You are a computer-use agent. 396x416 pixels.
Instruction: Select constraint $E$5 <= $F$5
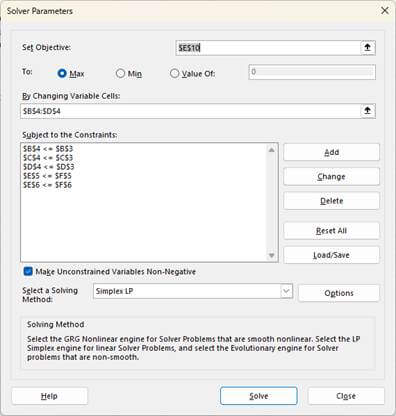point(47,176)
